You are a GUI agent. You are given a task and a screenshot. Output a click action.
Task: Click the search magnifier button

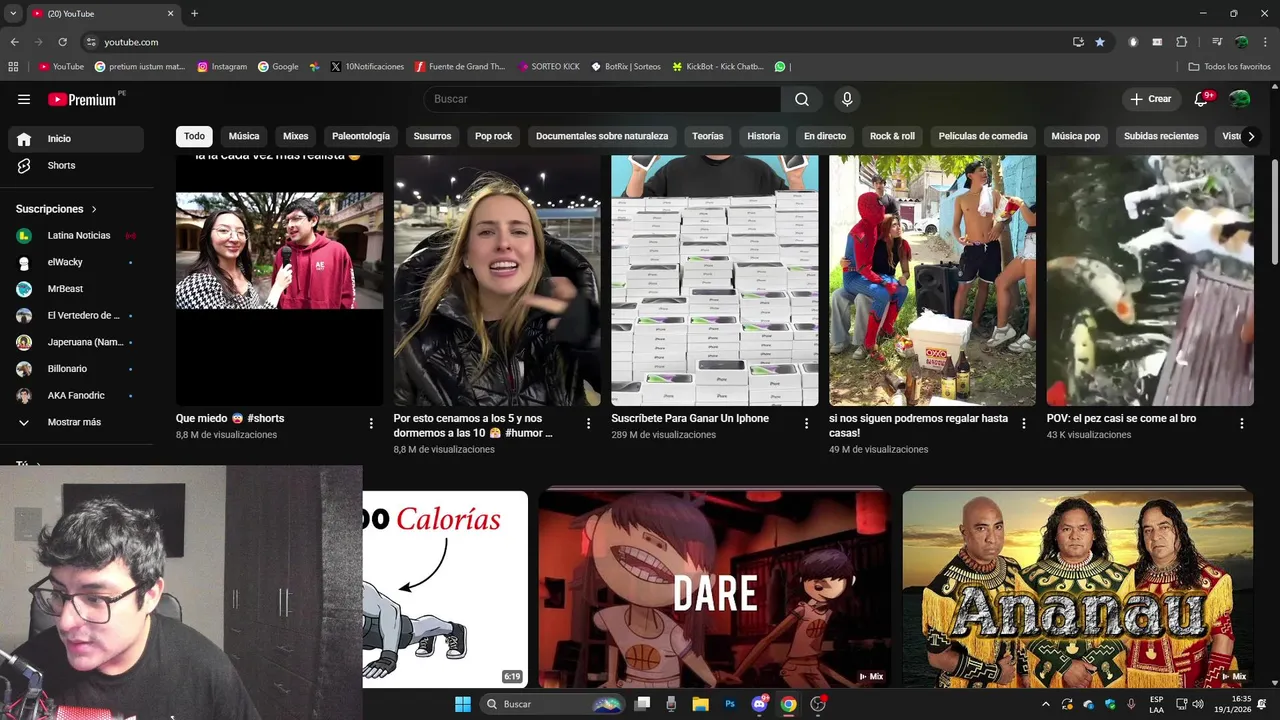[802, 99]
